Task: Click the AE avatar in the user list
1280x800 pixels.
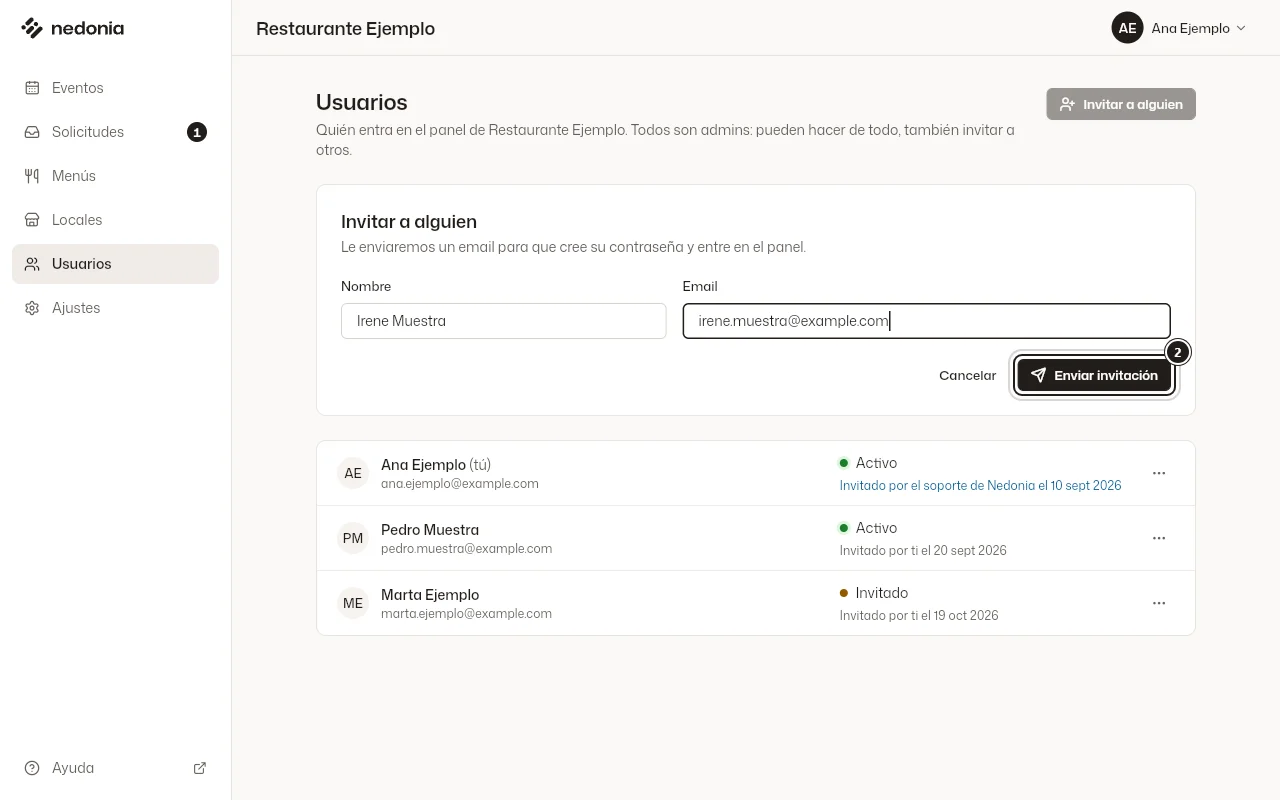Action: (353, 473)
